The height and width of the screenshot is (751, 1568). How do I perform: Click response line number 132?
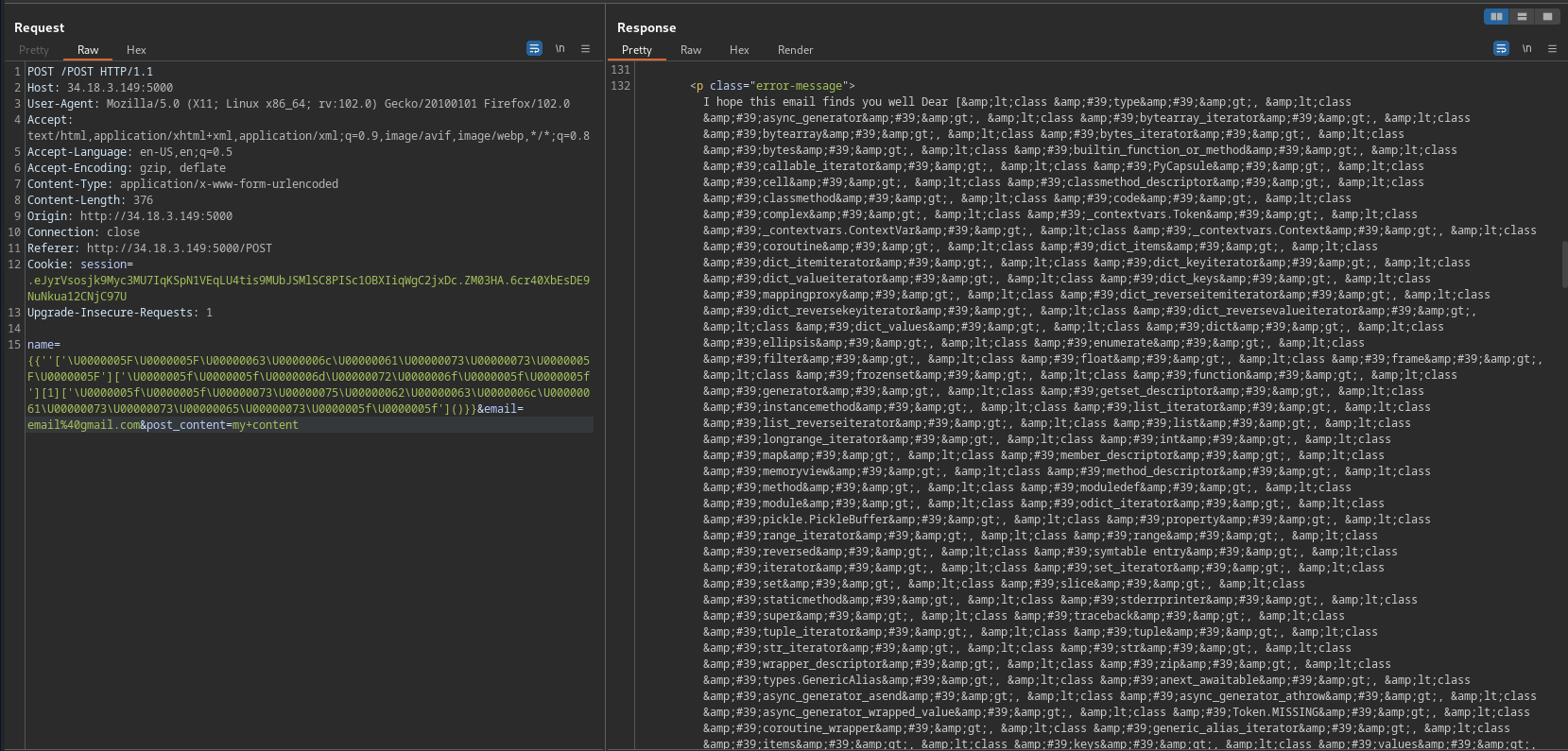(x=621, y=86)
